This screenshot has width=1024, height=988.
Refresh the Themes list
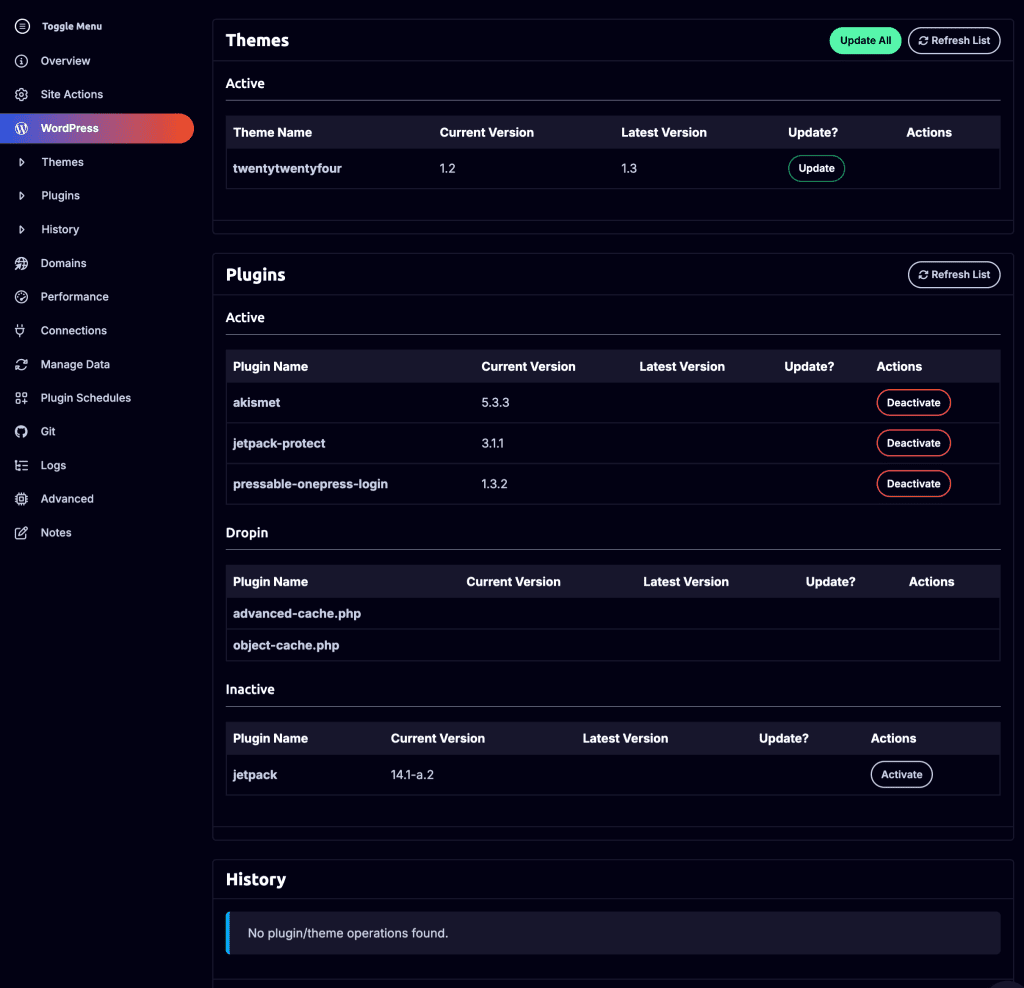pyautogui.click(x=954, y=40)
